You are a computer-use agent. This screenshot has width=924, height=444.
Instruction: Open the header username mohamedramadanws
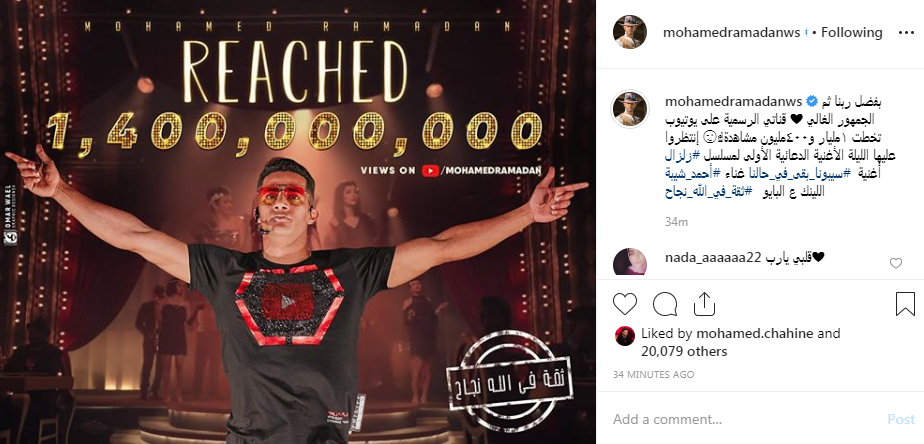point(732,32)
